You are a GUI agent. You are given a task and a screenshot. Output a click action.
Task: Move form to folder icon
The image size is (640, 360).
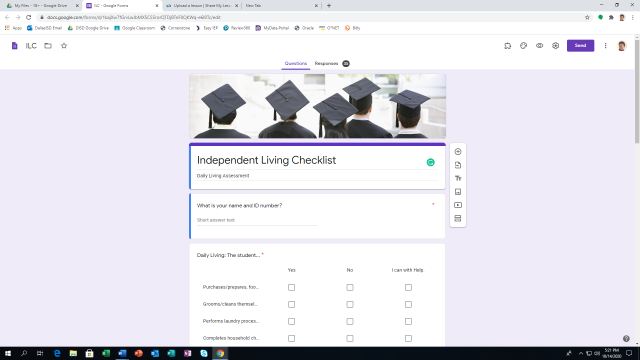pyautogui.click(x=48, y=46)
